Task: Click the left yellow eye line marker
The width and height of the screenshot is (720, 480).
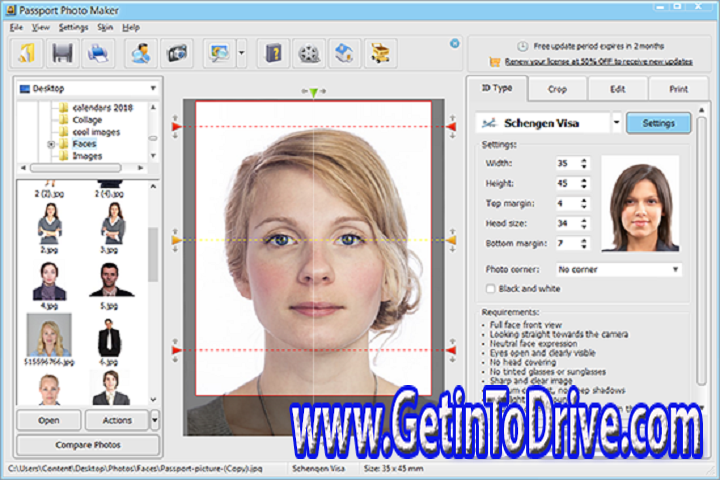Action: [x=177, y=240]
